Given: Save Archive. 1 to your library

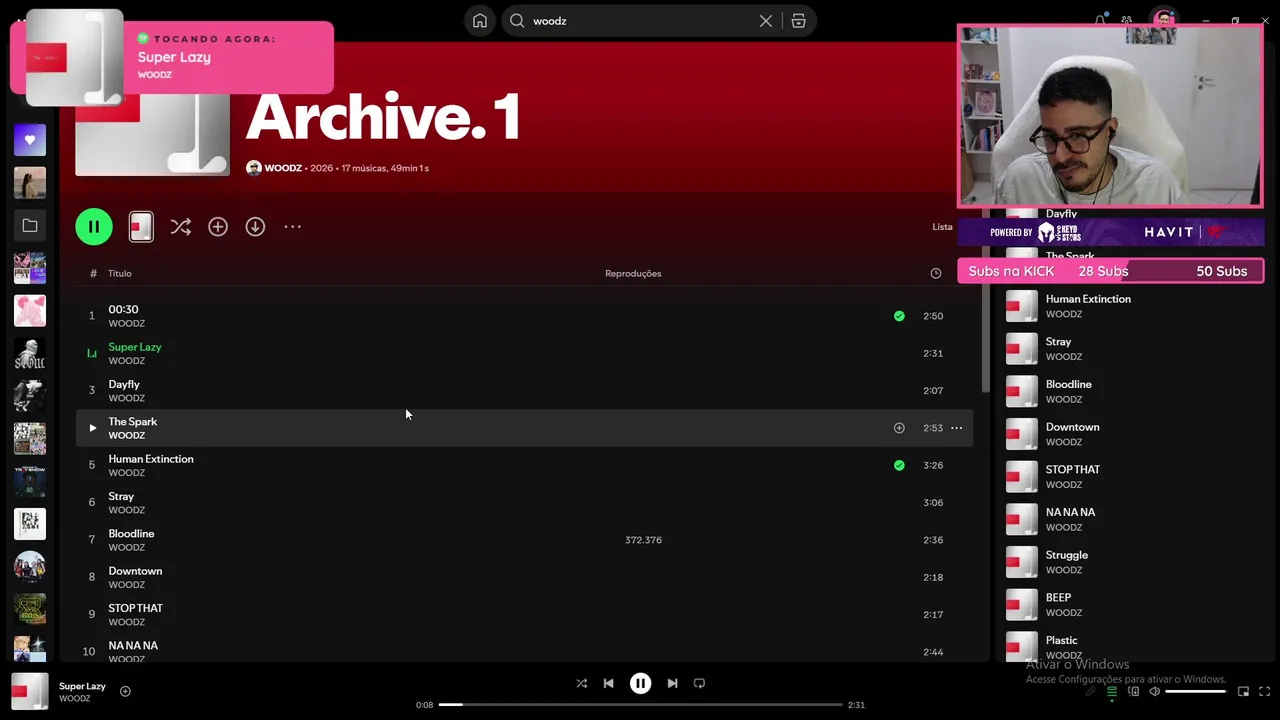Looking at the screenshot, I should pos(218,227).
